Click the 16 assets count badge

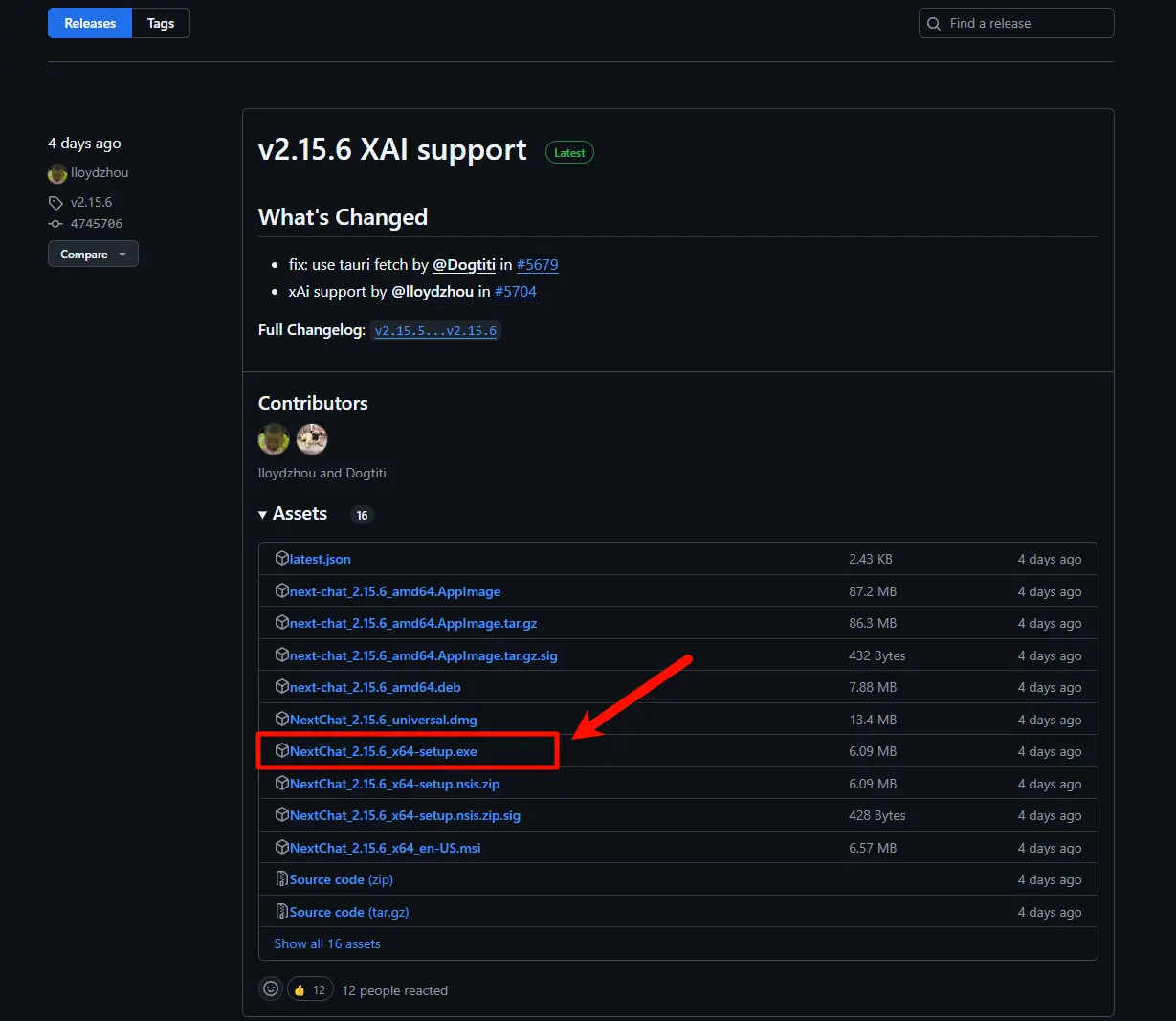[x=362, y=515]
